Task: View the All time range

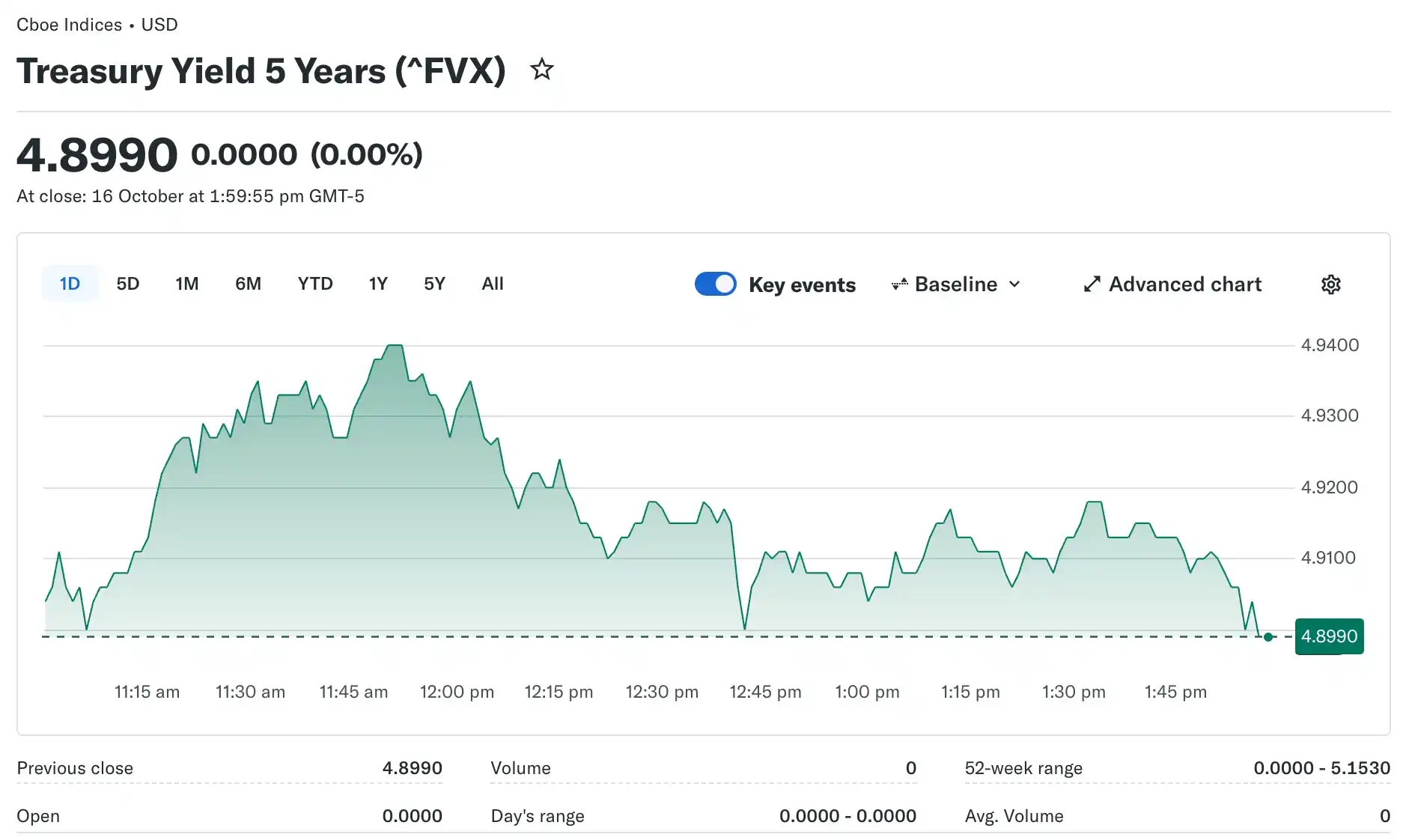Action: tap(493, 284)
